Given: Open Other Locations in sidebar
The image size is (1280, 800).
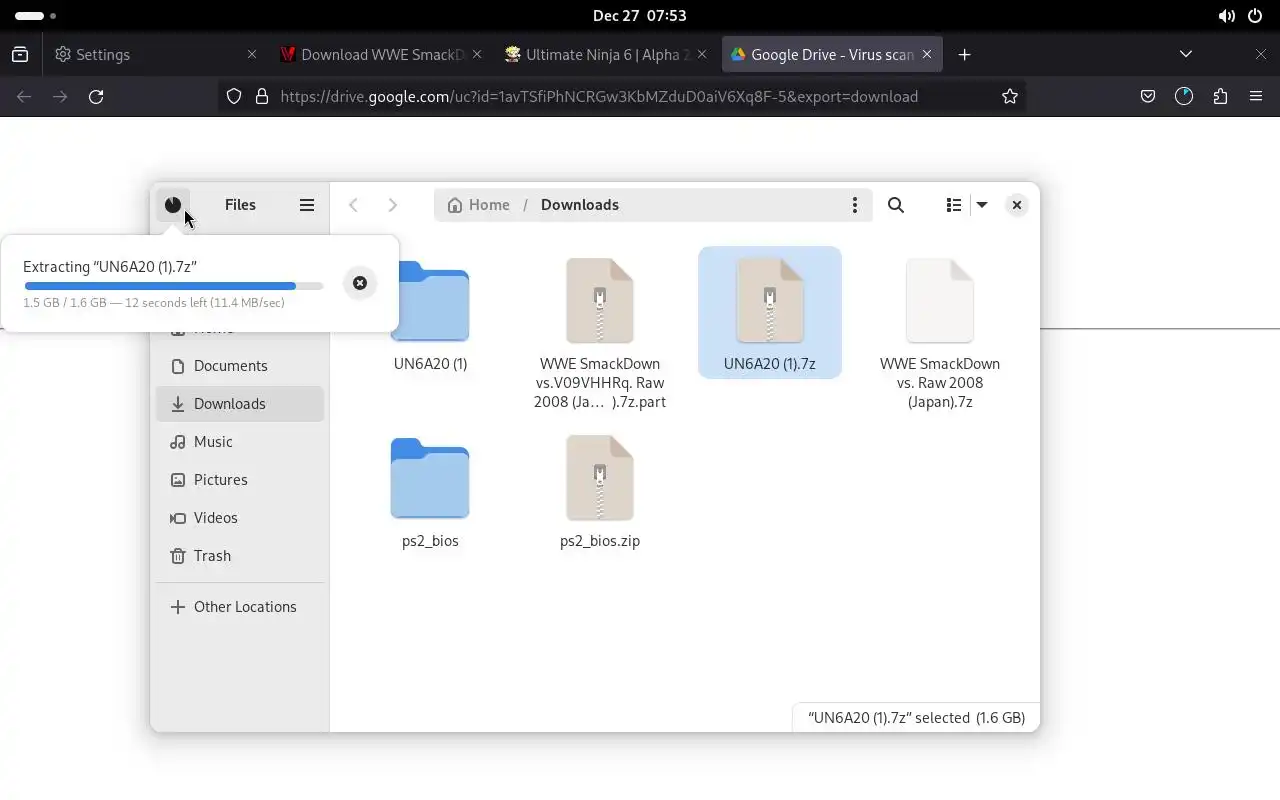Looking at the screenshot, I should pos(240,607).
